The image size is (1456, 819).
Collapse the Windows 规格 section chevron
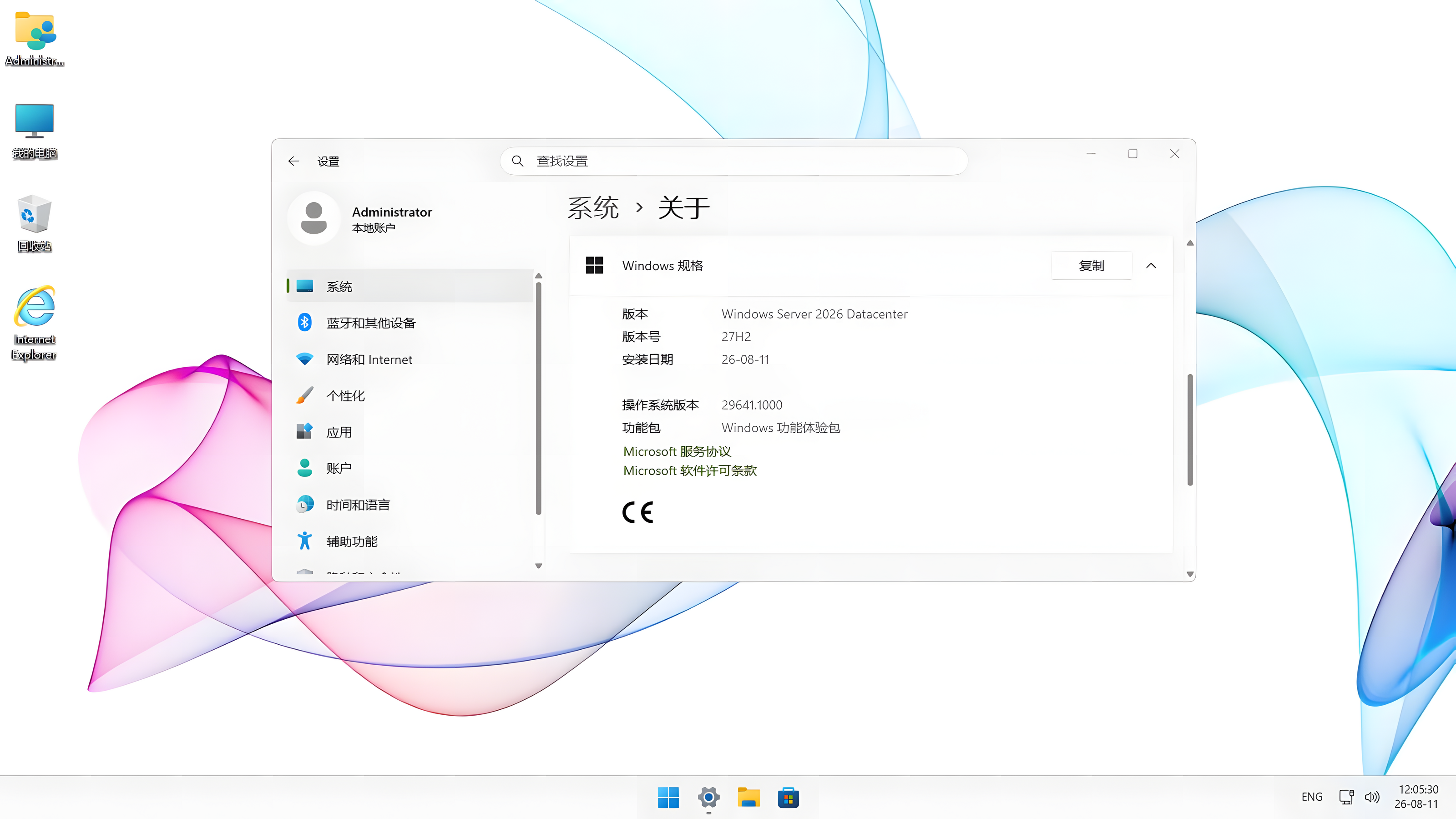coord(1151,266)
